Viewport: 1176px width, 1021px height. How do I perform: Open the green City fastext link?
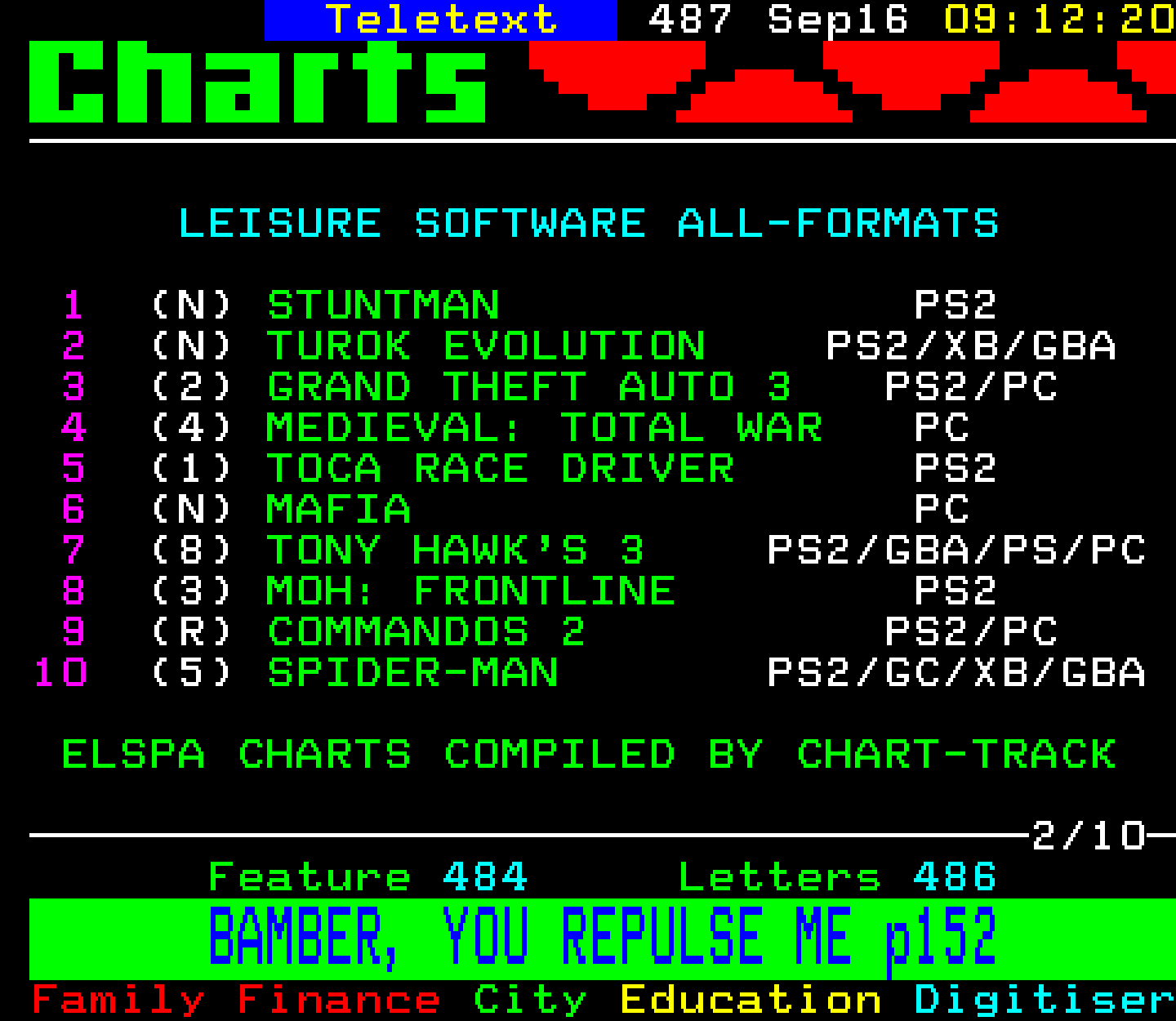[x=530, y=1001]
